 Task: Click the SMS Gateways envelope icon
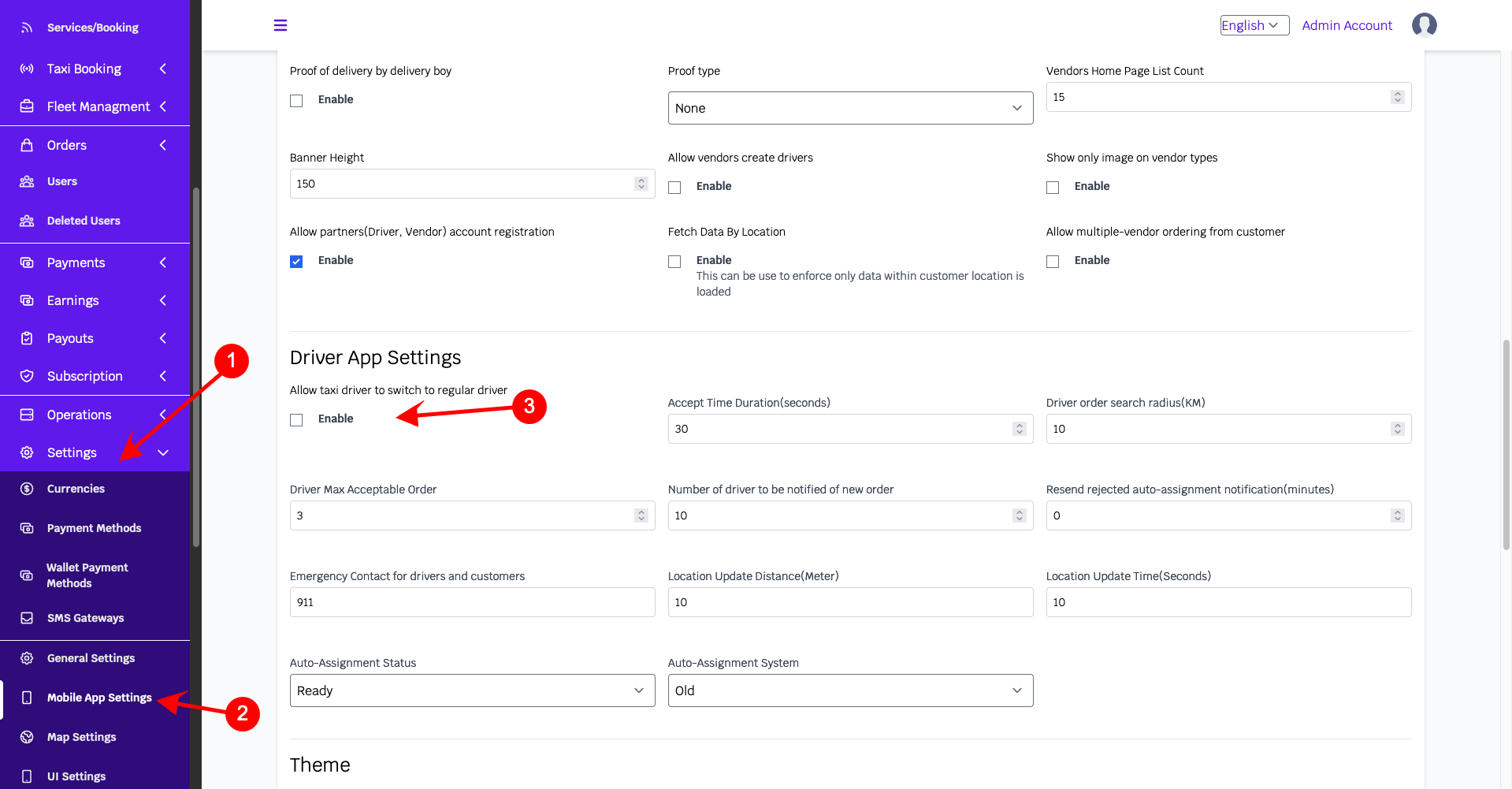tap(27, 618)
